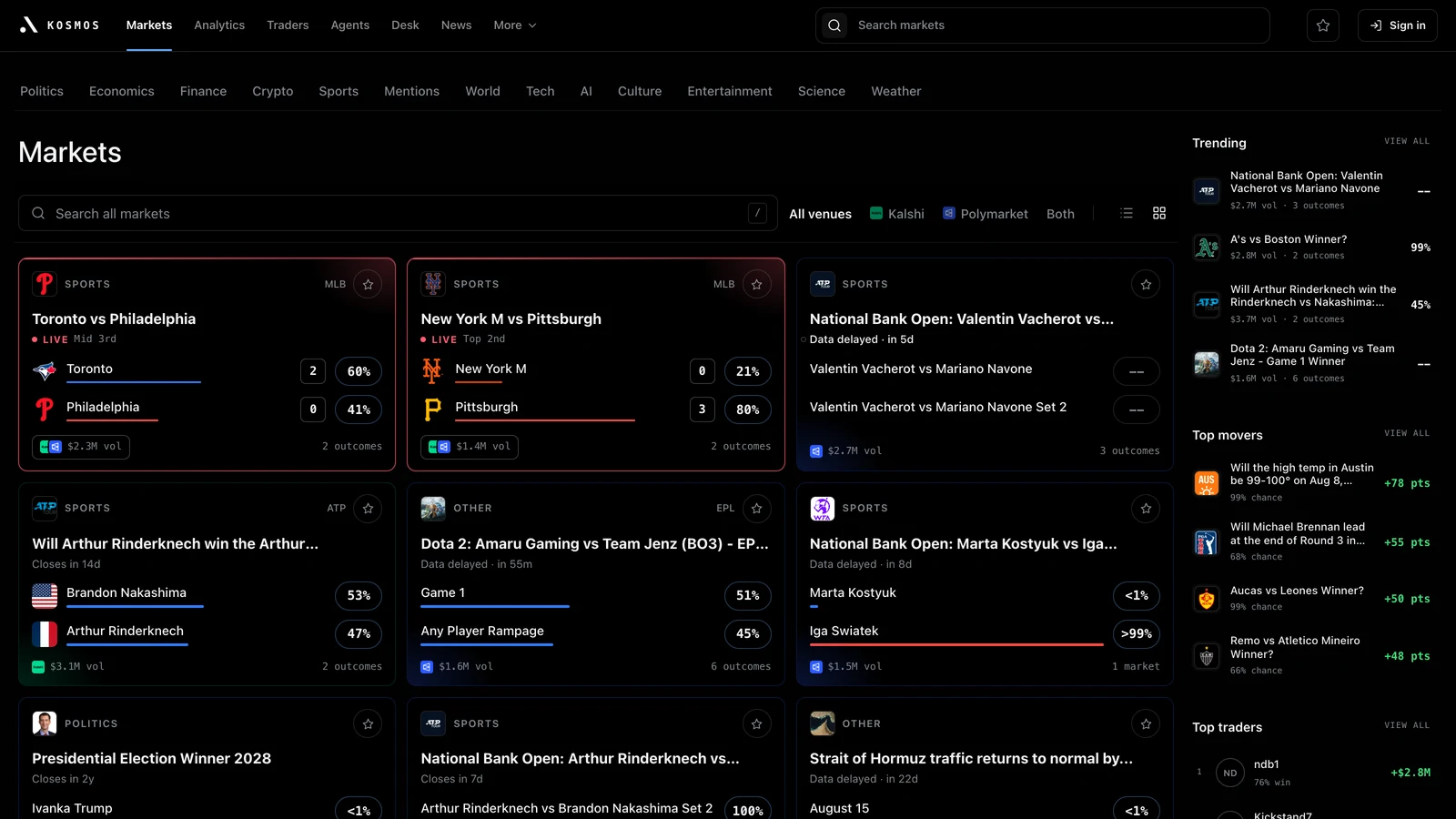Viewport: 1456px width, 819px height.
Task: Filter markets by Kalshi venue
Action: point(897,214)
